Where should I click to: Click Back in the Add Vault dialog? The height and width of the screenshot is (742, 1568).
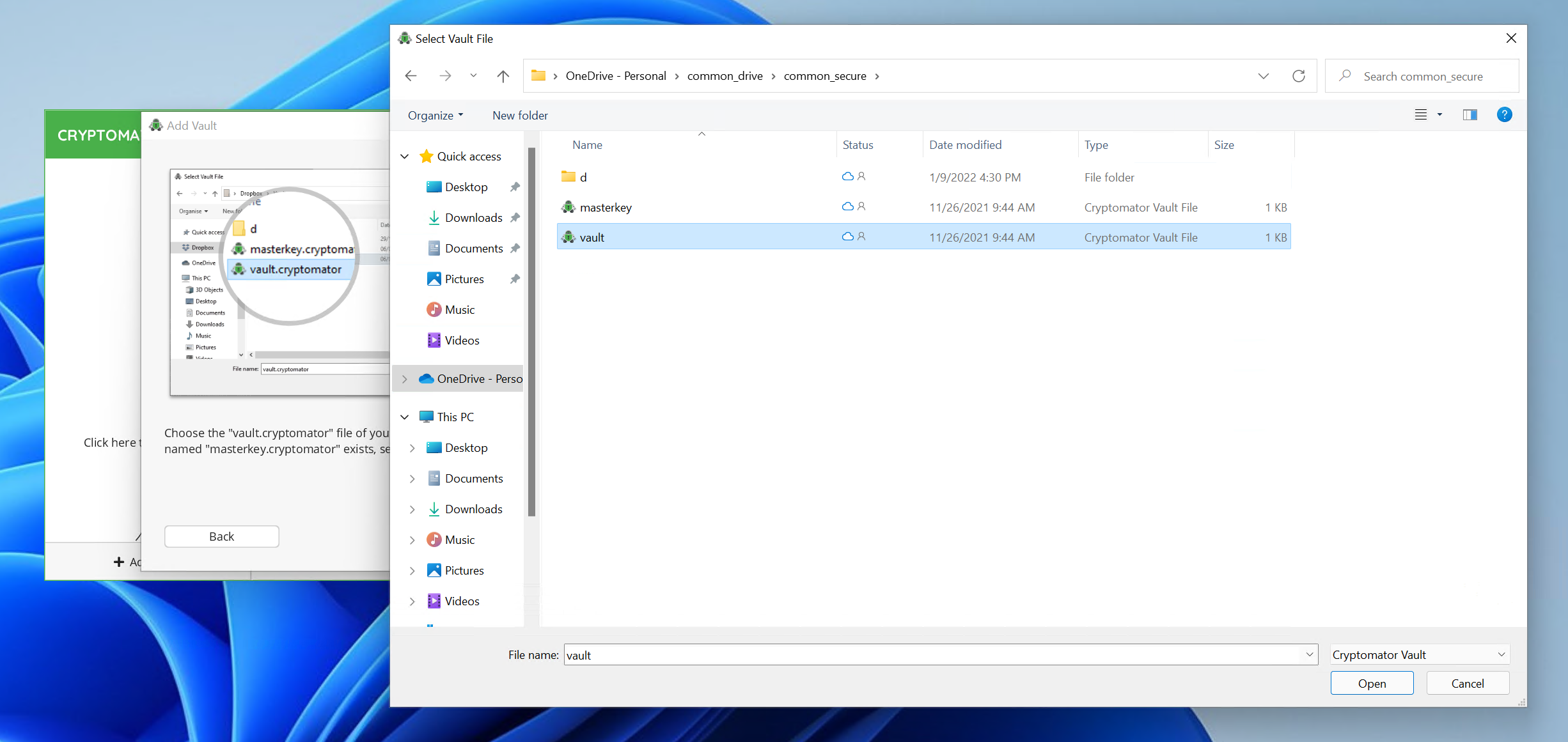click(221, 536)
